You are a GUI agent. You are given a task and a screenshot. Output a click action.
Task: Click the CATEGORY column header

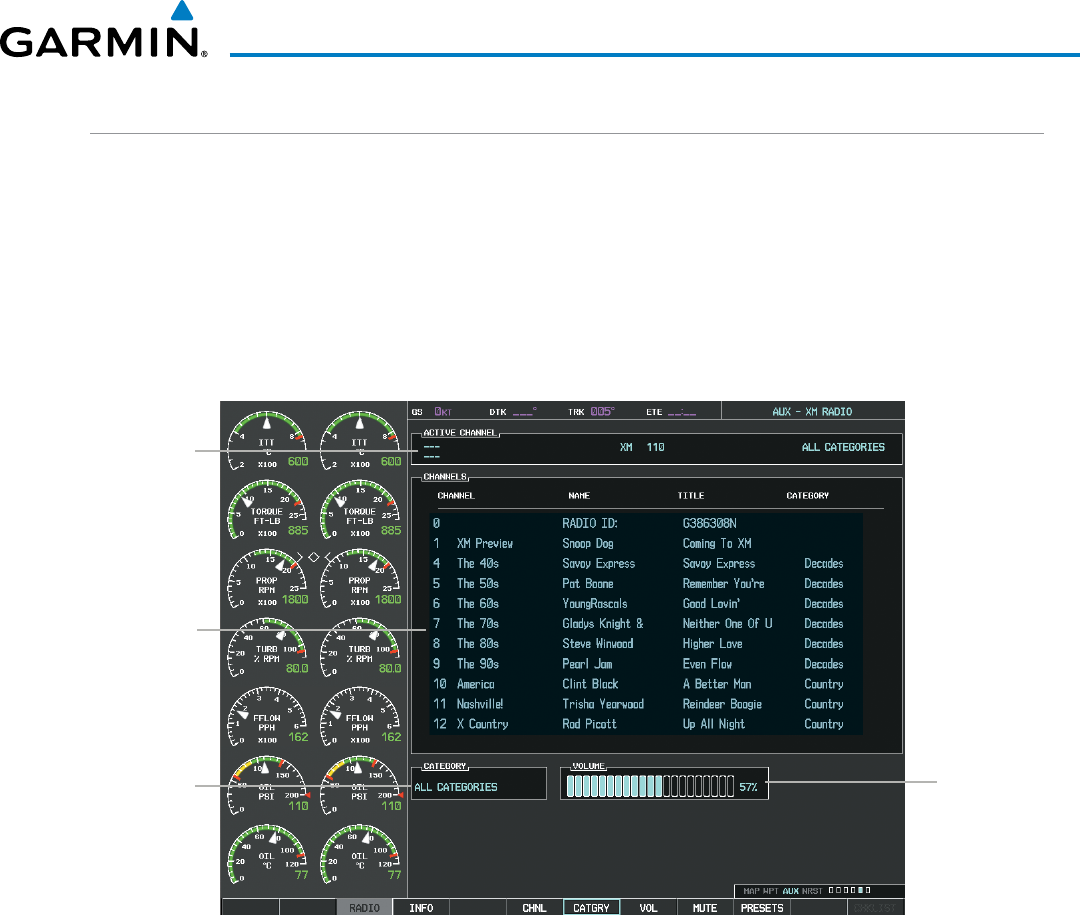(x=807, y=495)
